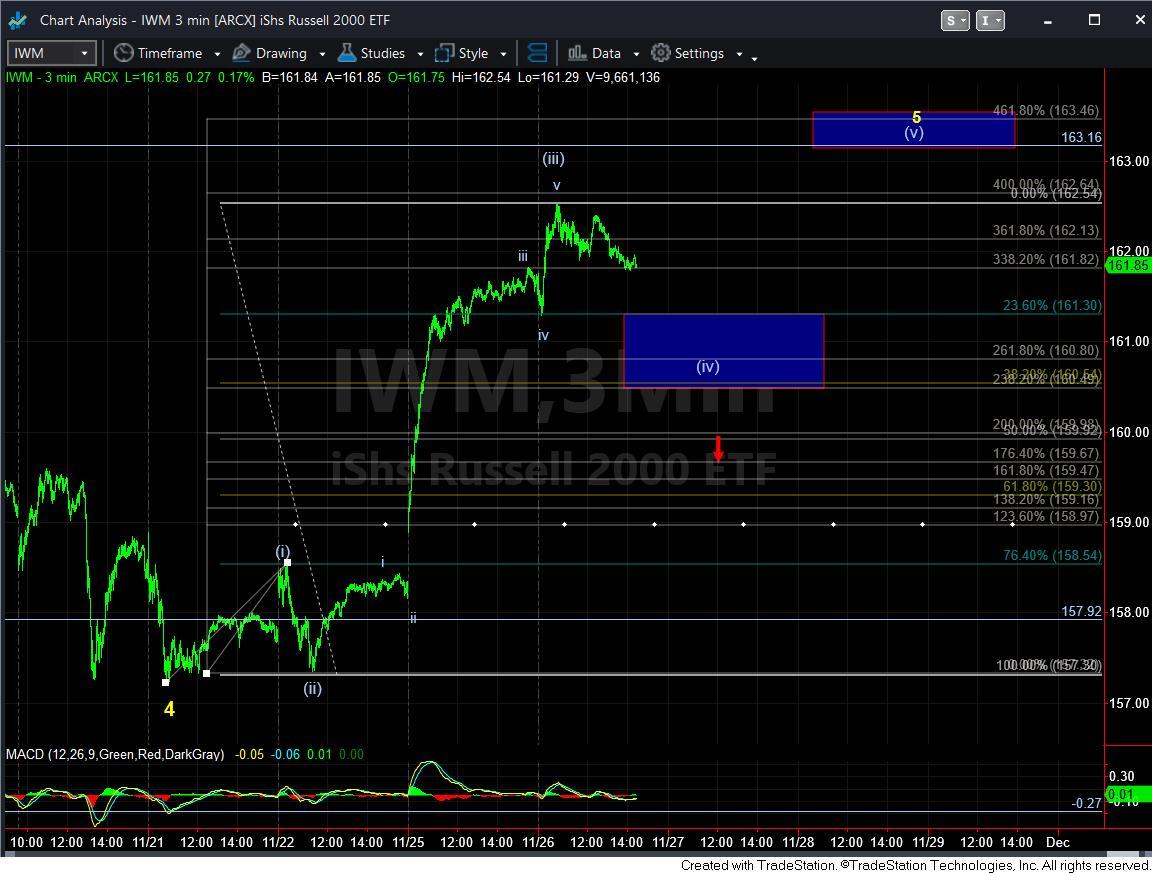Click the Hi=162.54 readout in status line
The height and width of the screenshot is (873, 1152).
pos(480,77)
